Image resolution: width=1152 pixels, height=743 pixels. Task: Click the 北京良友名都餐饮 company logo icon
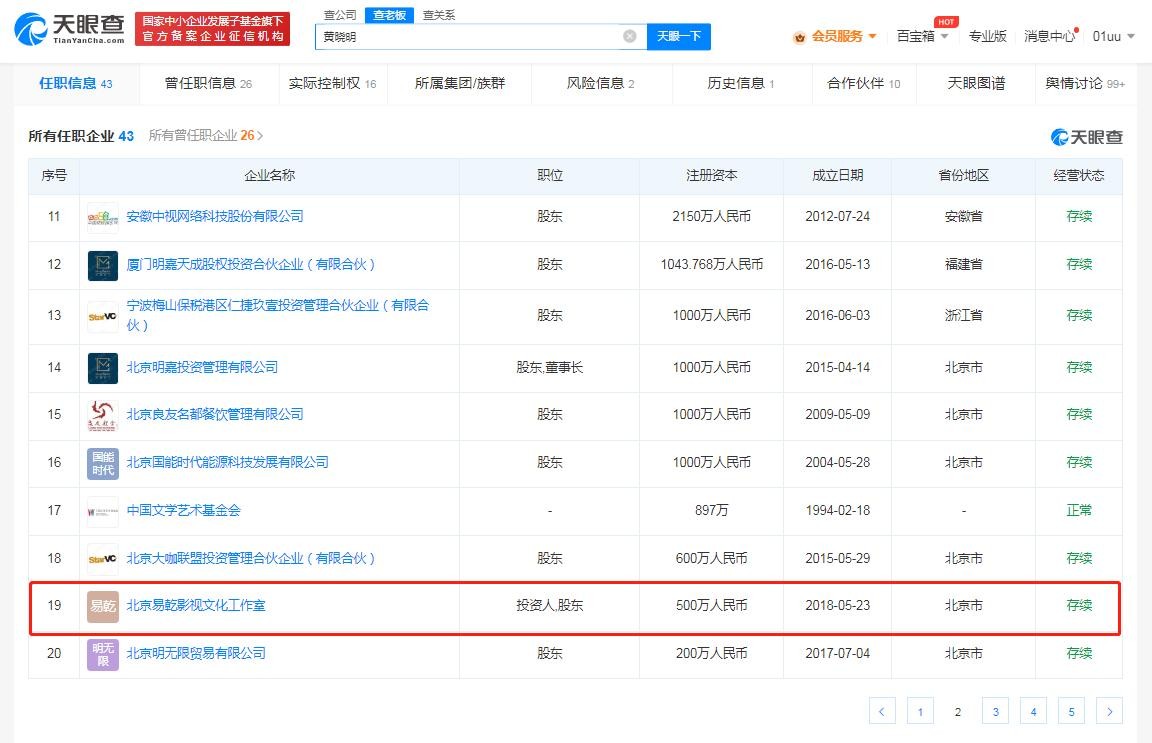tap(103, 415)
